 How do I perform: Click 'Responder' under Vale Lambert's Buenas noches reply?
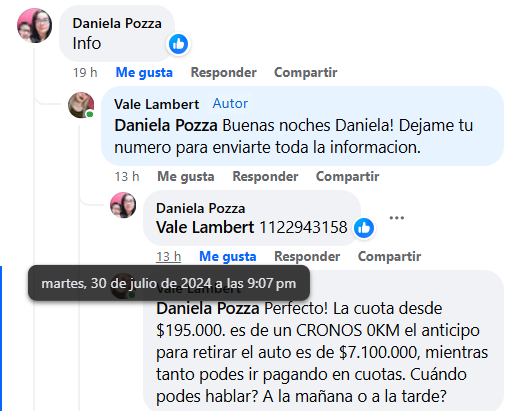pyautogui.click(x=265, y=176)
